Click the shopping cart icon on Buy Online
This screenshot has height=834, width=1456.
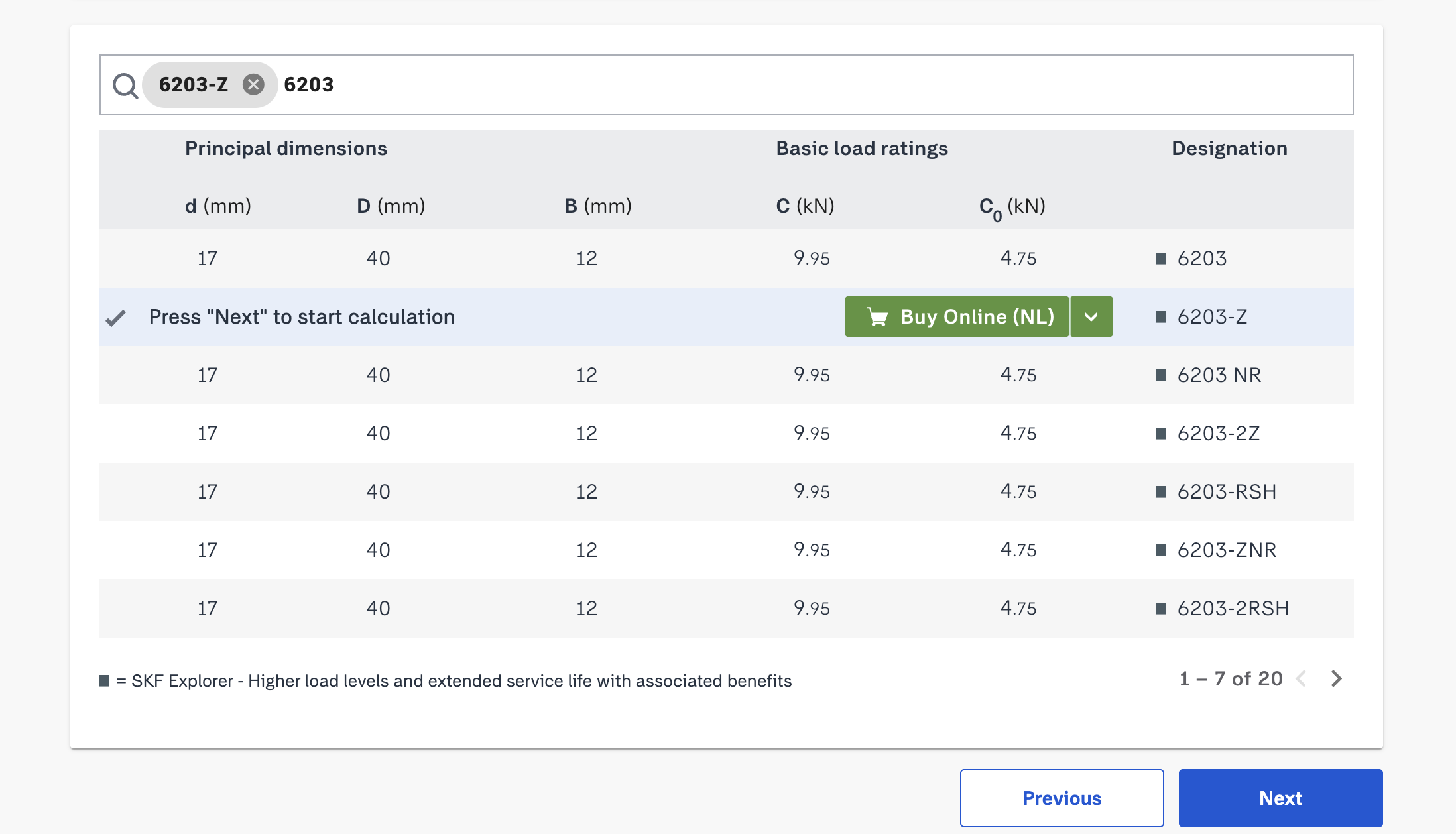click(x=877, y=317)
